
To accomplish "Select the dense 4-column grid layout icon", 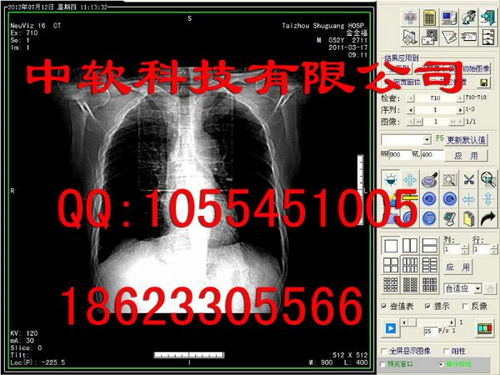I will coord(410,285).
